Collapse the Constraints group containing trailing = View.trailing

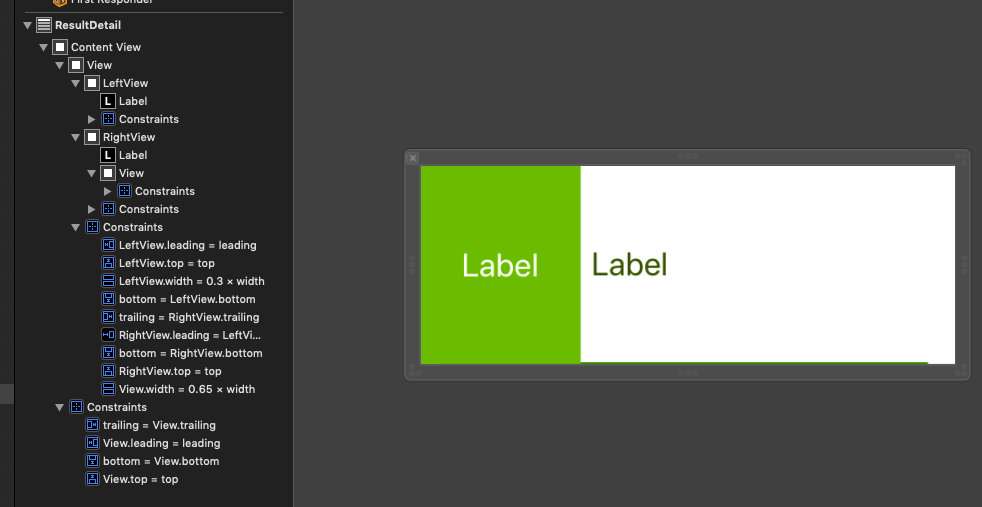tap(59, 407)
